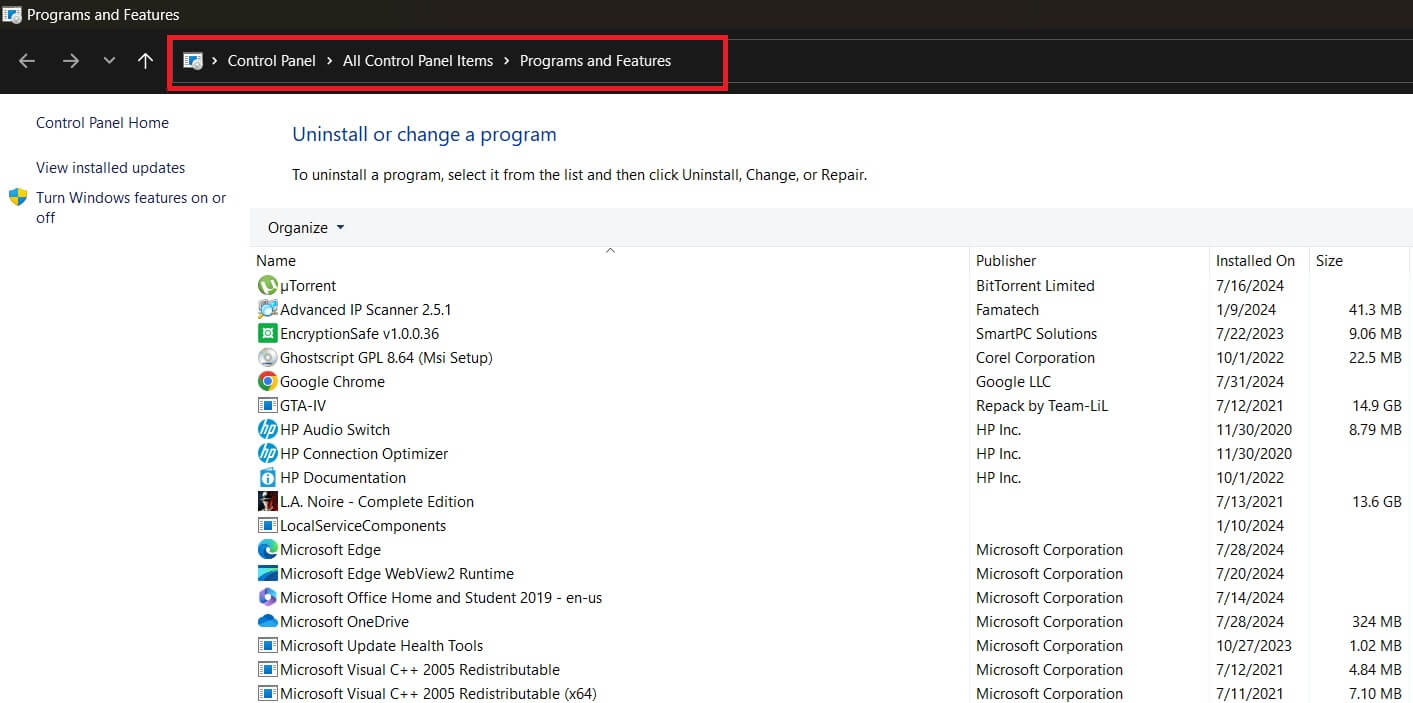Sort list by Publisher column header
The image size is (1413, 703).
1006,261
